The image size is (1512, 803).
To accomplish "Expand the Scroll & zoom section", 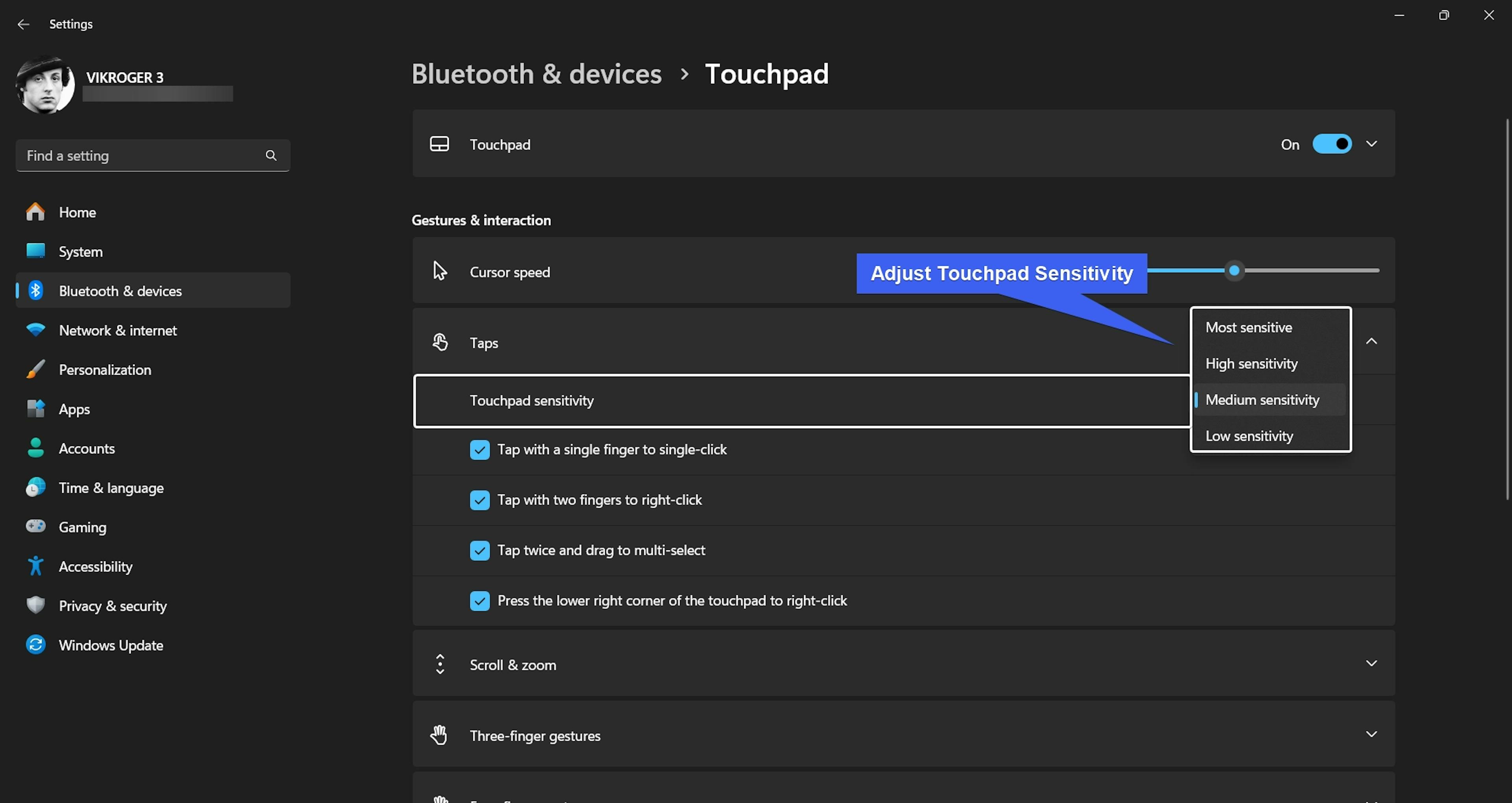I will pyautogui.click(x=1371, y=663).
